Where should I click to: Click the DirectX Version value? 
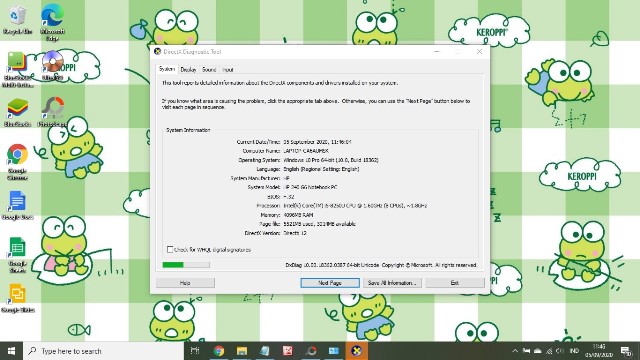click(x=295, y=233)
